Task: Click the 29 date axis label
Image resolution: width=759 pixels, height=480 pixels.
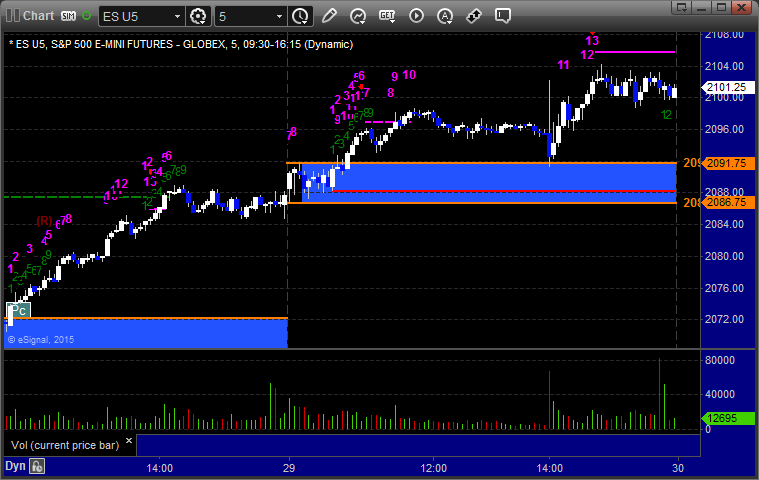Action: (289, 468)
